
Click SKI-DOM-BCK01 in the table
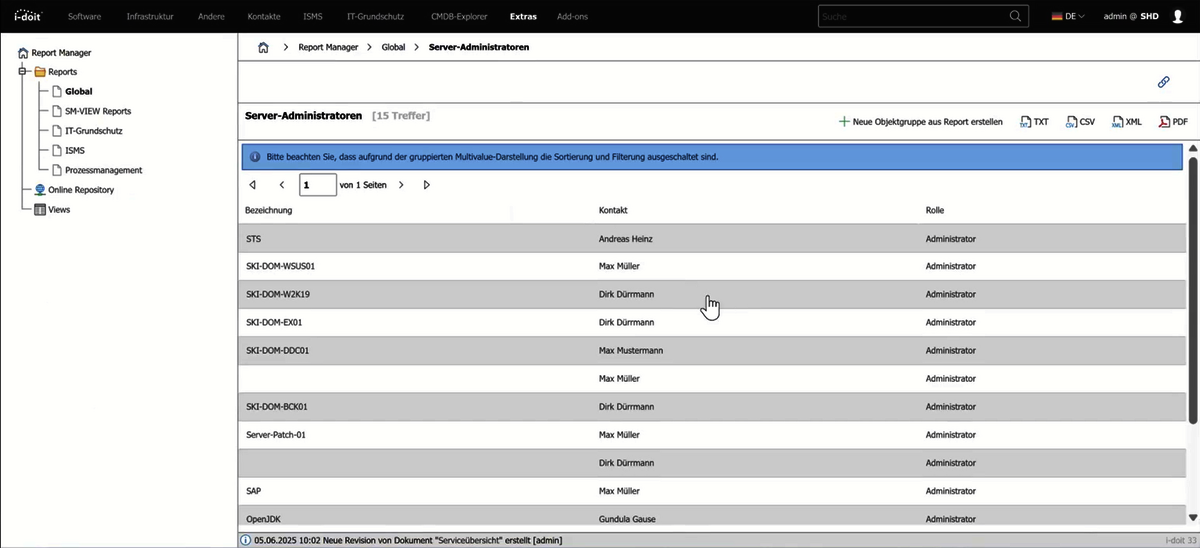tap(276, 407)
